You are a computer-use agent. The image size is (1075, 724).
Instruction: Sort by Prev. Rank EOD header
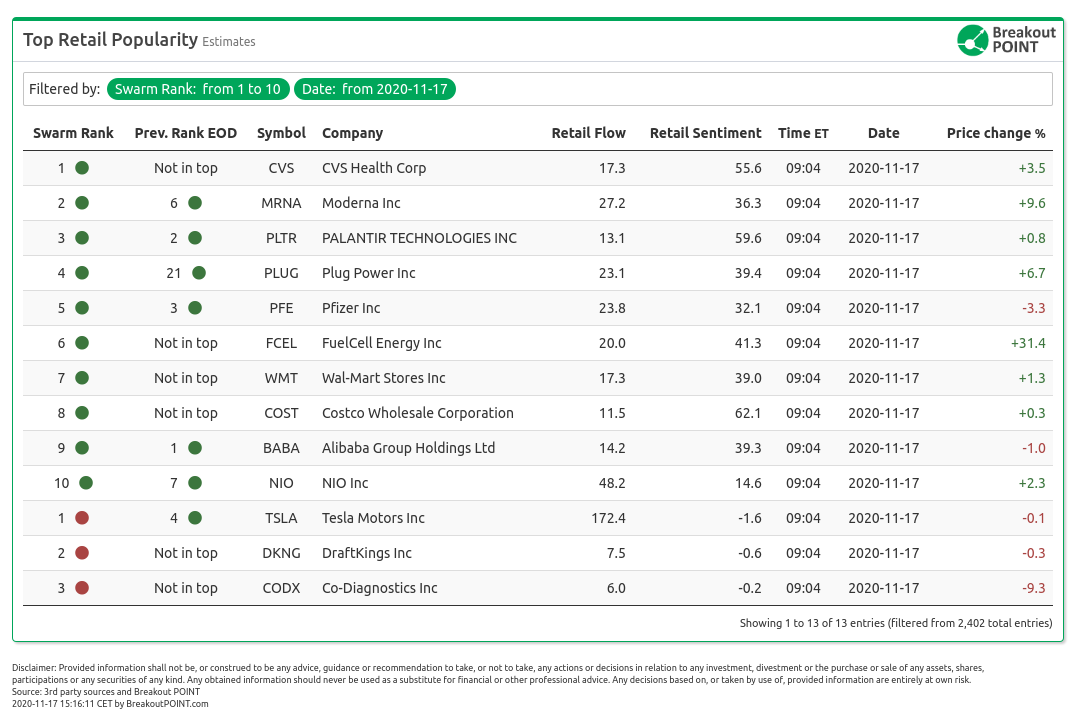click(x=185, y=133)
